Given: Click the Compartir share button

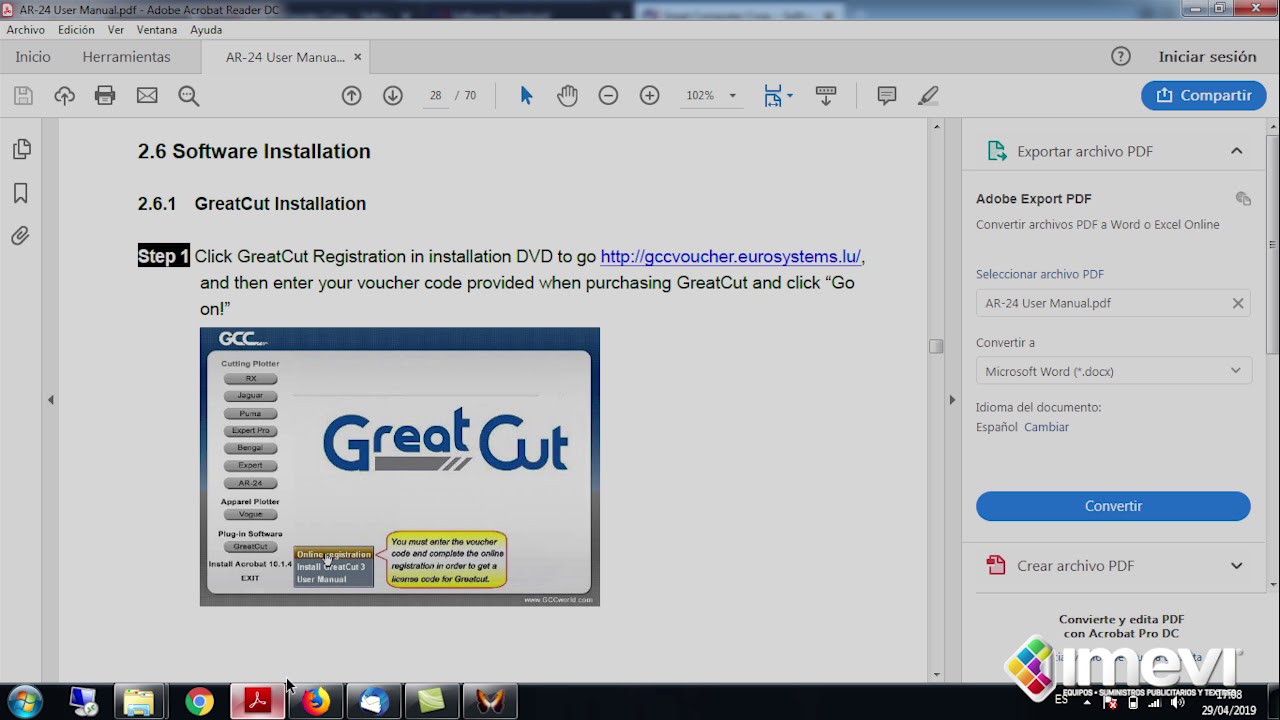Looking at the screenshot, I should [x=1204, y=96].
